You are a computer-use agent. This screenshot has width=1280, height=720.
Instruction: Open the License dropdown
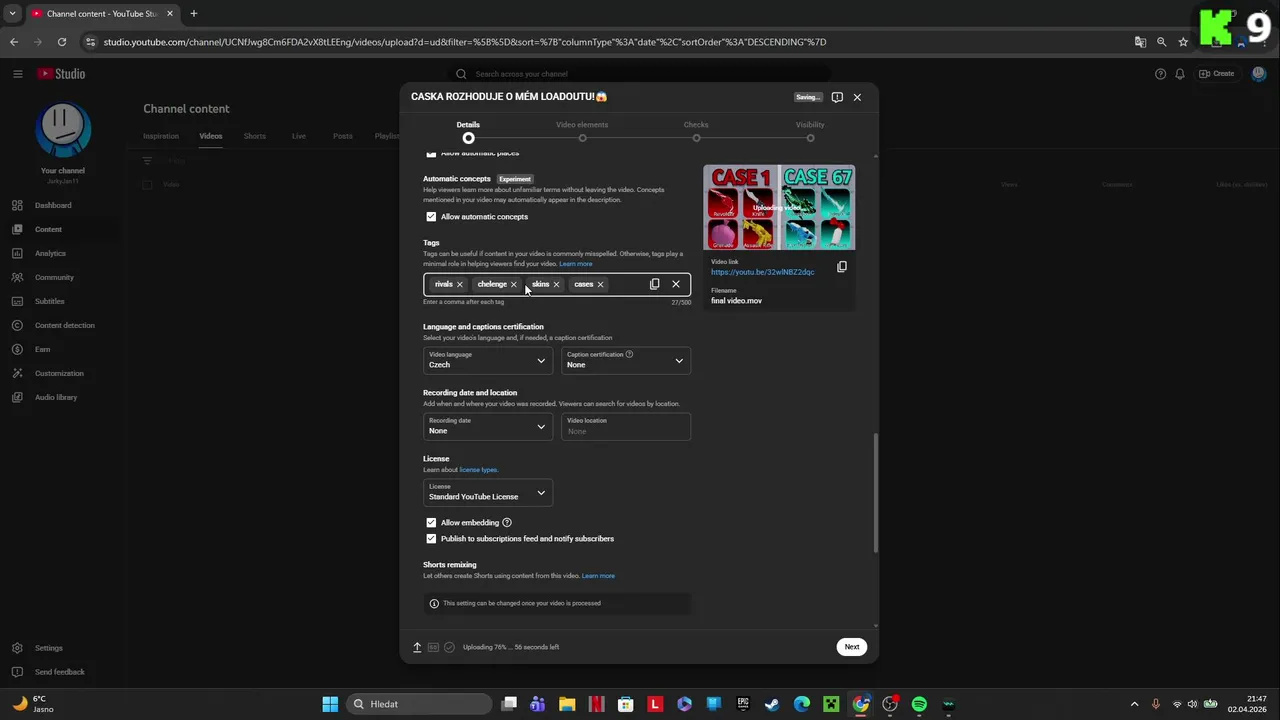point(488,492)
